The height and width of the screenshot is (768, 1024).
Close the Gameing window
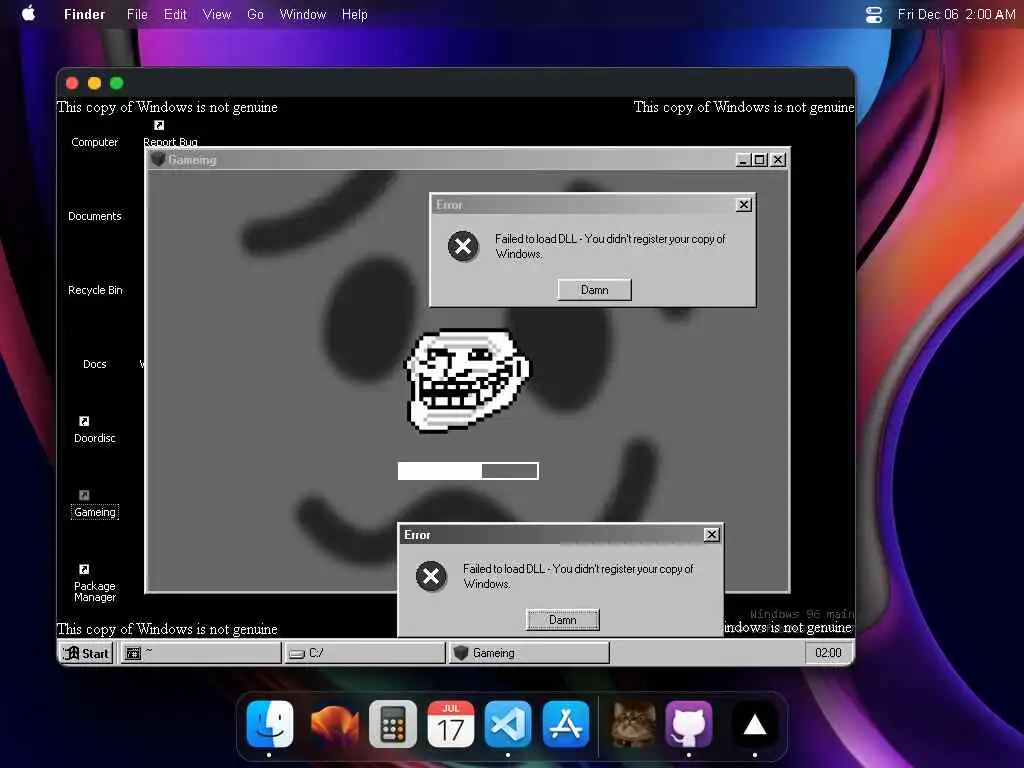(x=778, y=160)
